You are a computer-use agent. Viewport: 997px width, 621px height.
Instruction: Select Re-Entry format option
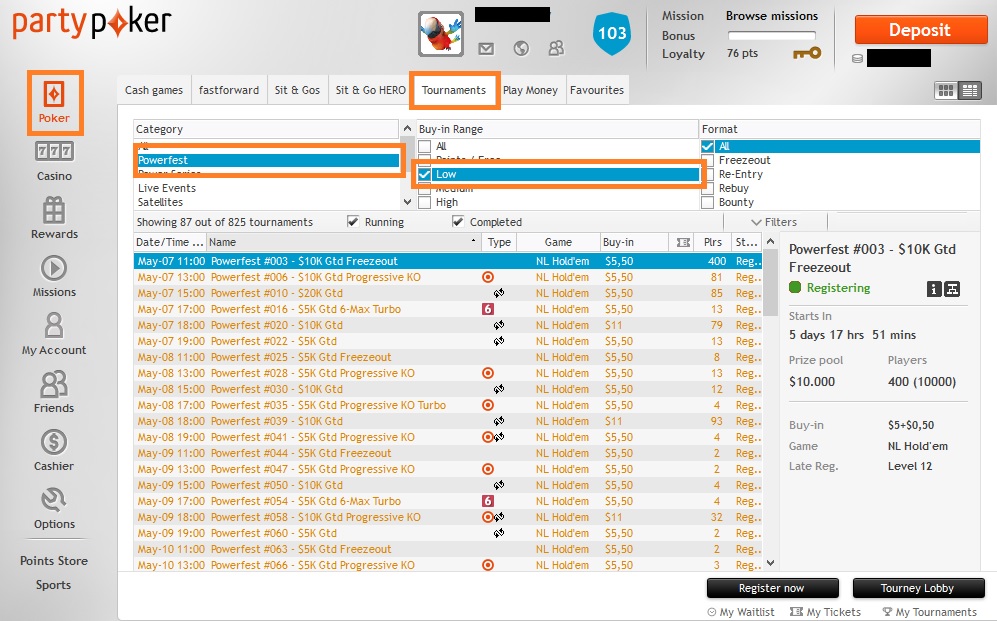click(740, 174)
